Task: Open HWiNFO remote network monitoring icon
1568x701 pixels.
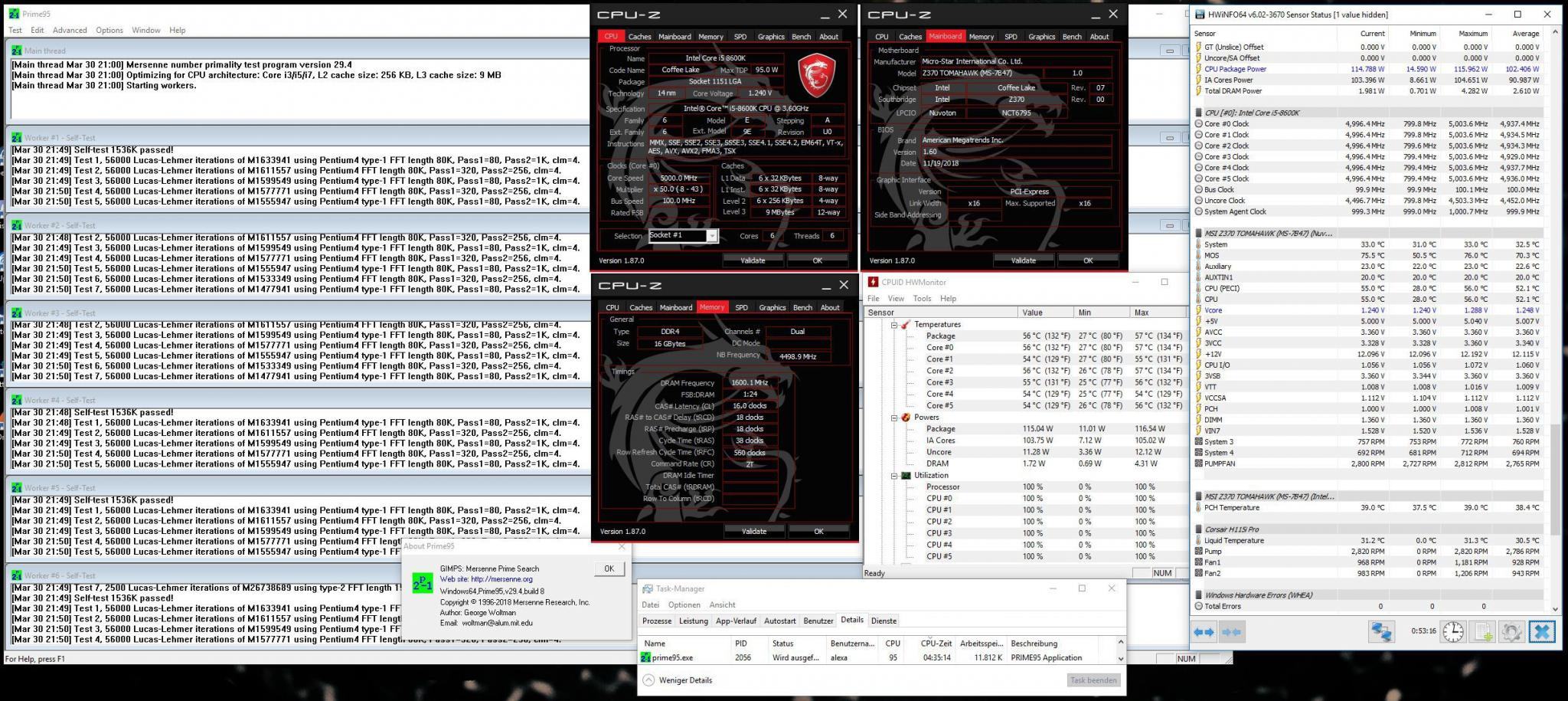Action: (1381, 632)
